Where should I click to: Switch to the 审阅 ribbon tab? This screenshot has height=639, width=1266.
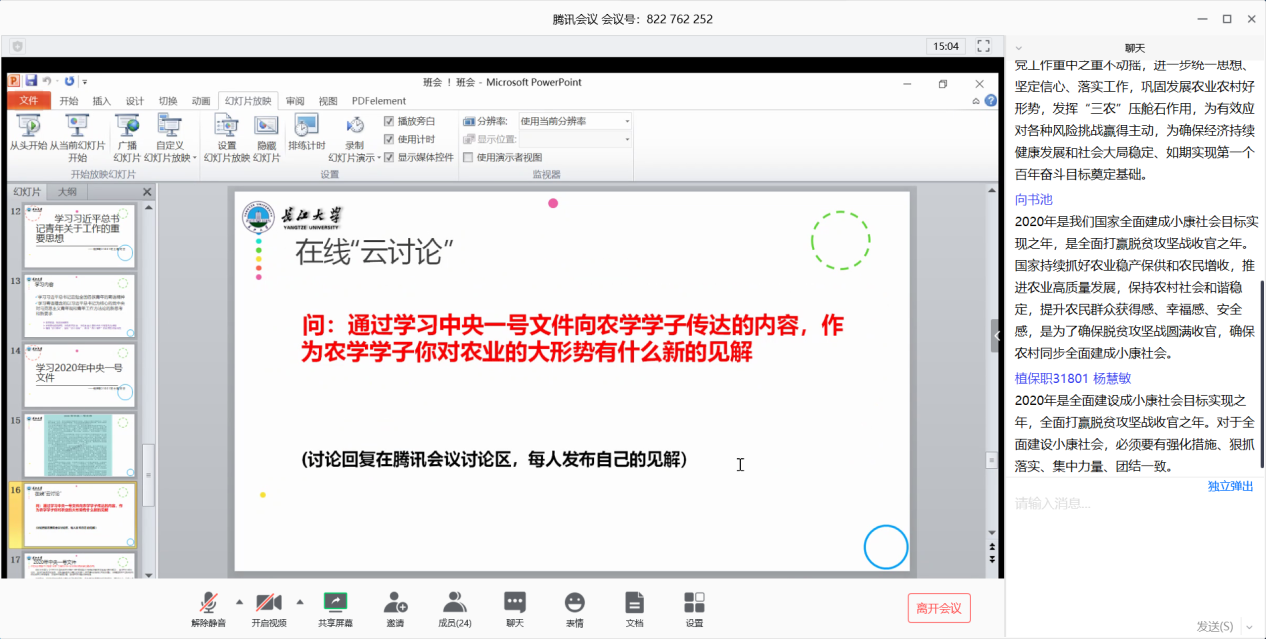point(295,101)
